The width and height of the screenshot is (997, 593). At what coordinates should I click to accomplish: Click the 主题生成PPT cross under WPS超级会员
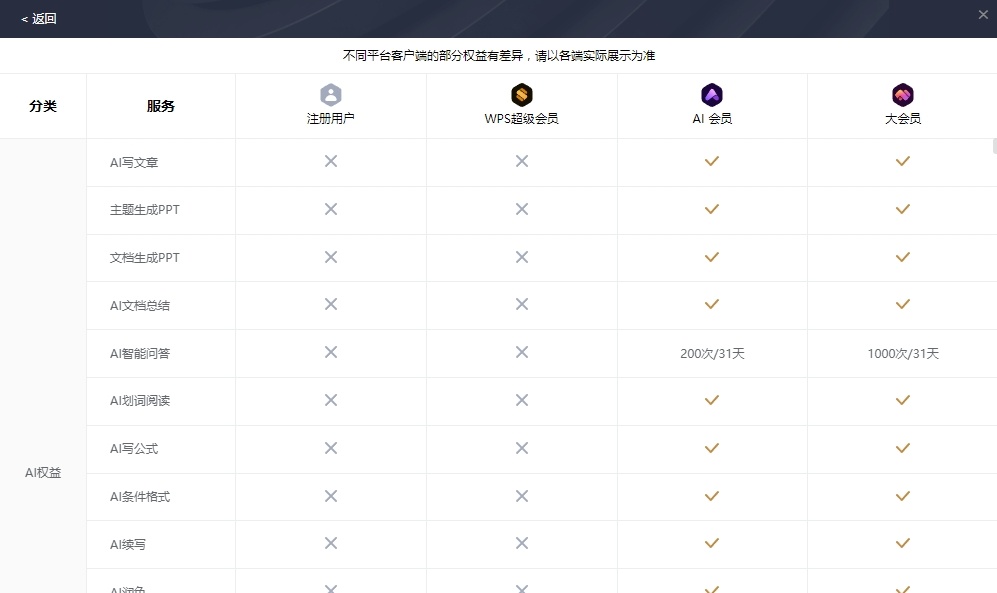coord(521,209)
